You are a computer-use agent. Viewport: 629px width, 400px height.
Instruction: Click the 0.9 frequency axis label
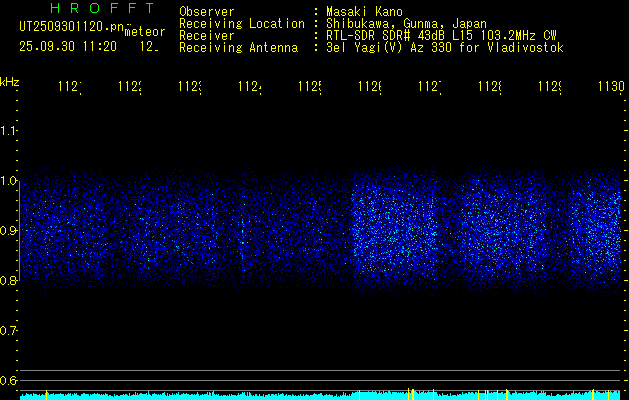pos(8,230)
